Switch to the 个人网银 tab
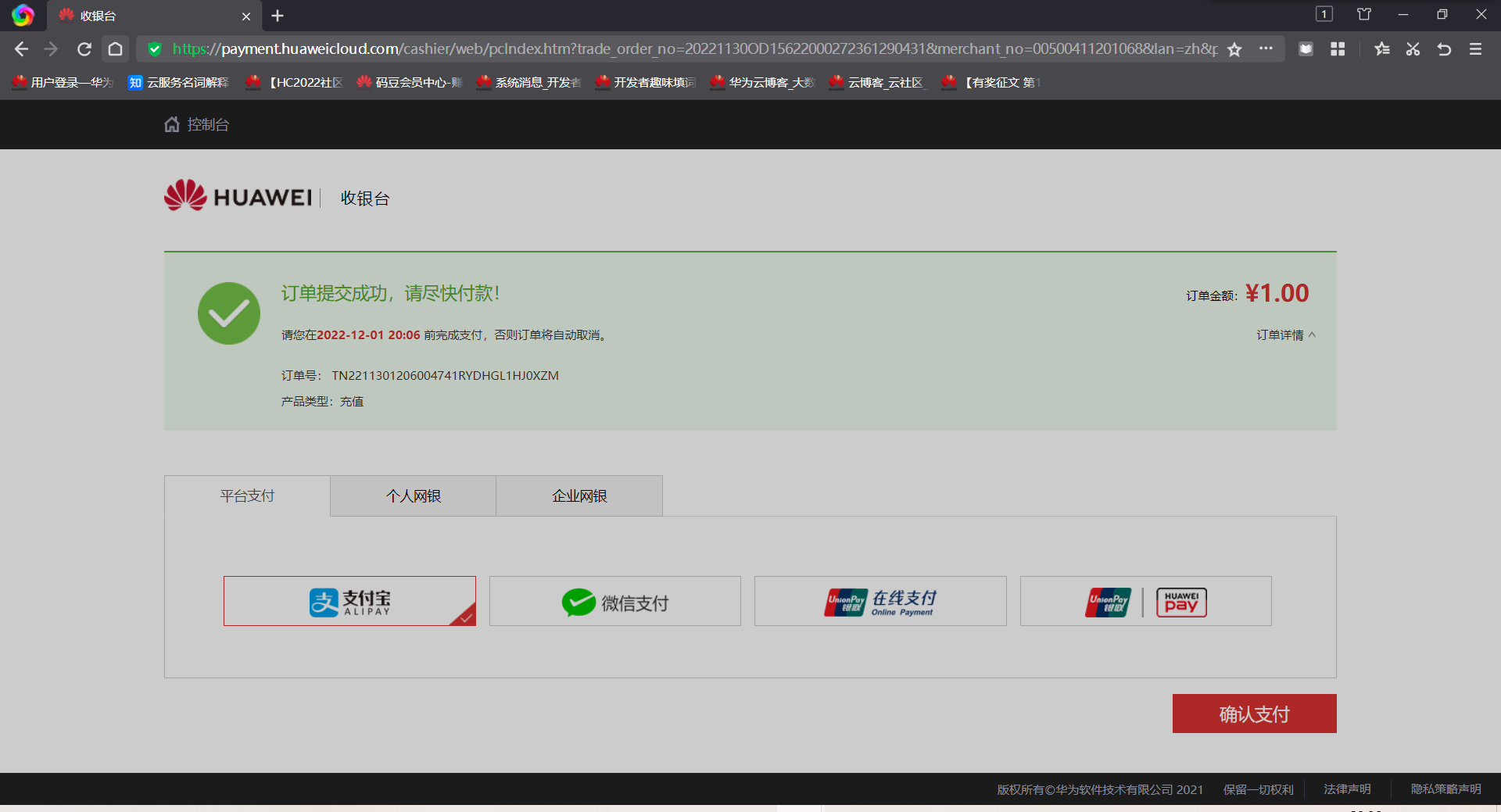 414,495
